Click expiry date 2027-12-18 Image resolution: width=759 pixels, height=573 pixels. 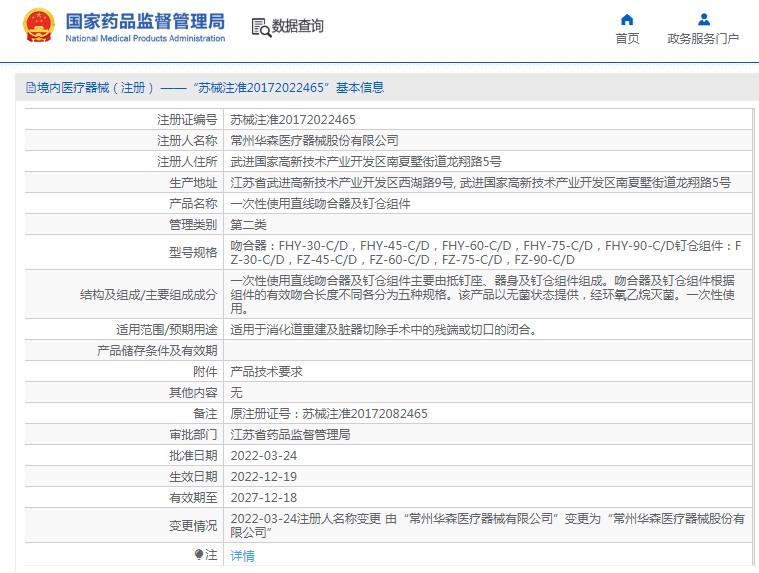[x=264, y=498]
